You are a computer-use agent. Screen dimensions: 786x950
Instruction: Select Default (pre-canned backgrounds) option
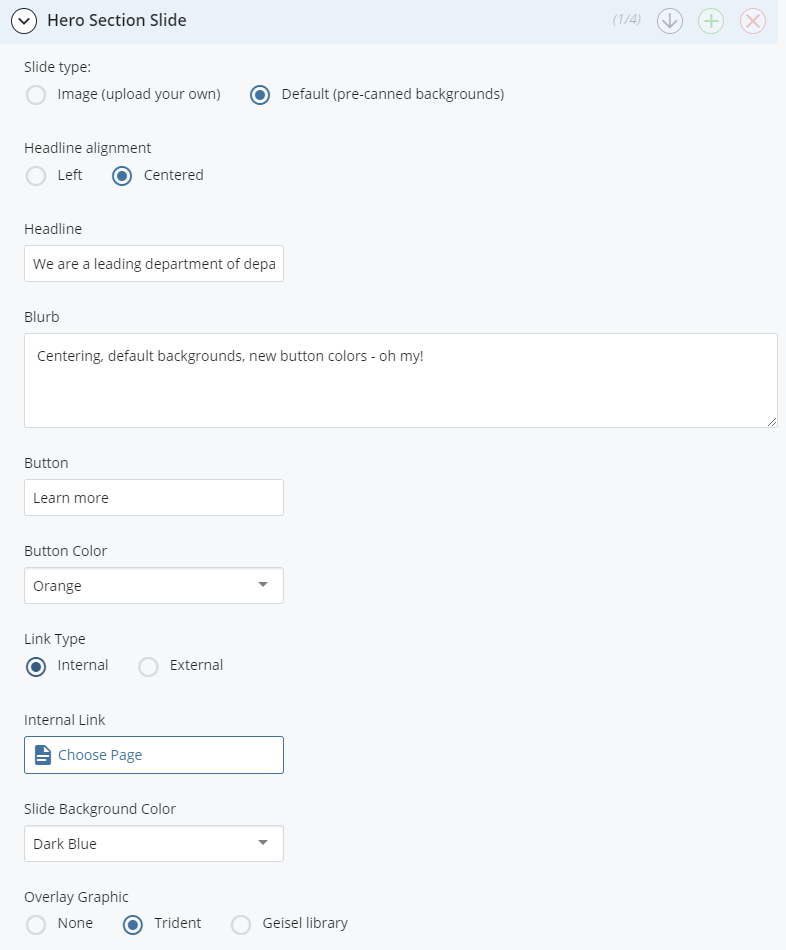[260, 95]
